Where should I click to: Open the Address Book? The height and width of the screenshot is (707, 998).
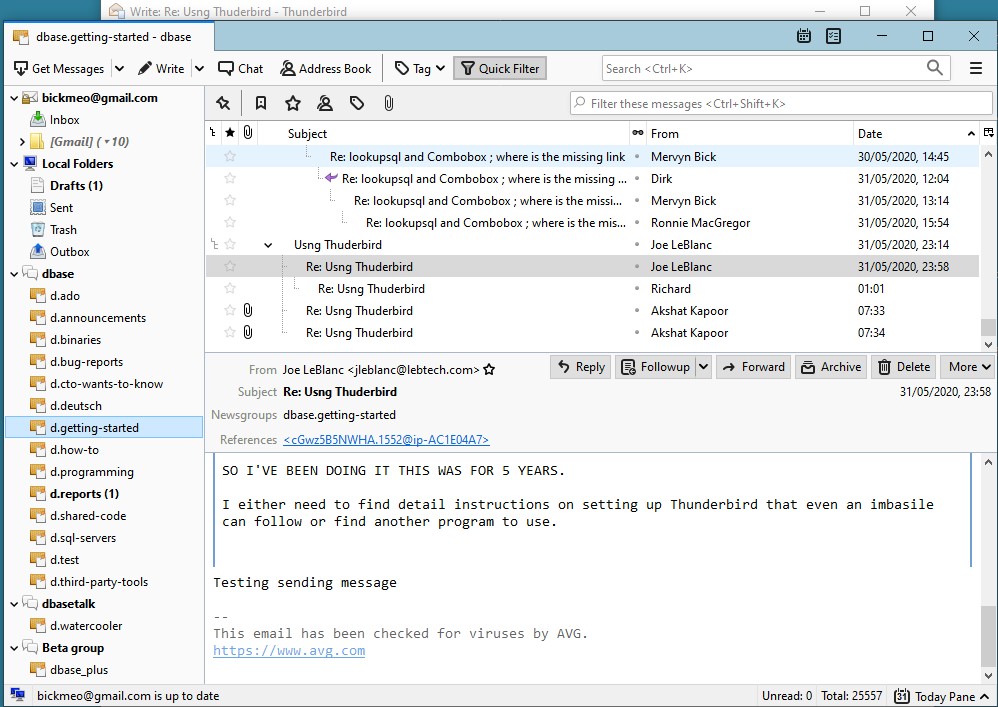[325, 68]
